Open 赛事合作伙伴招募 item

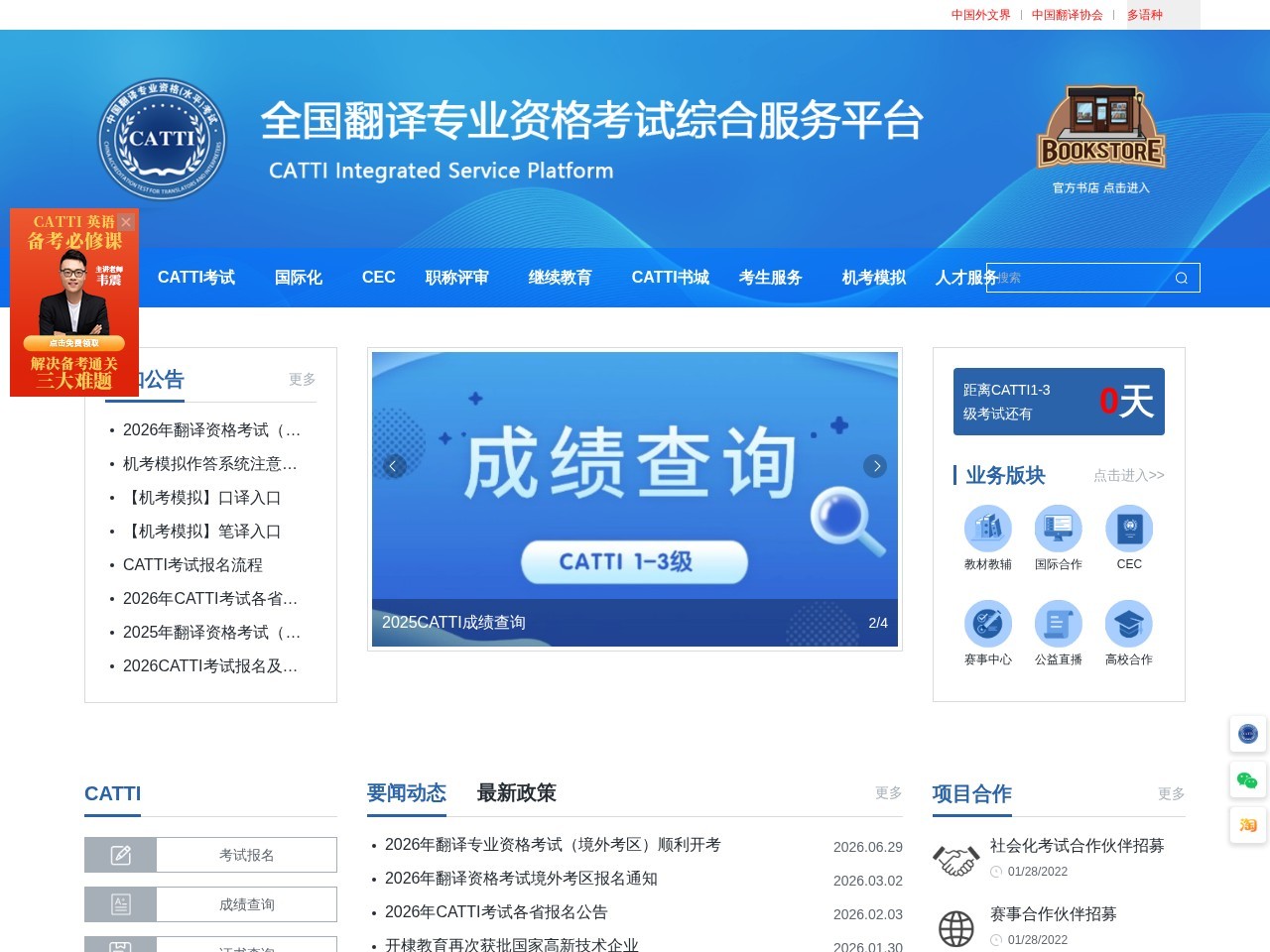click(1054, 914)
